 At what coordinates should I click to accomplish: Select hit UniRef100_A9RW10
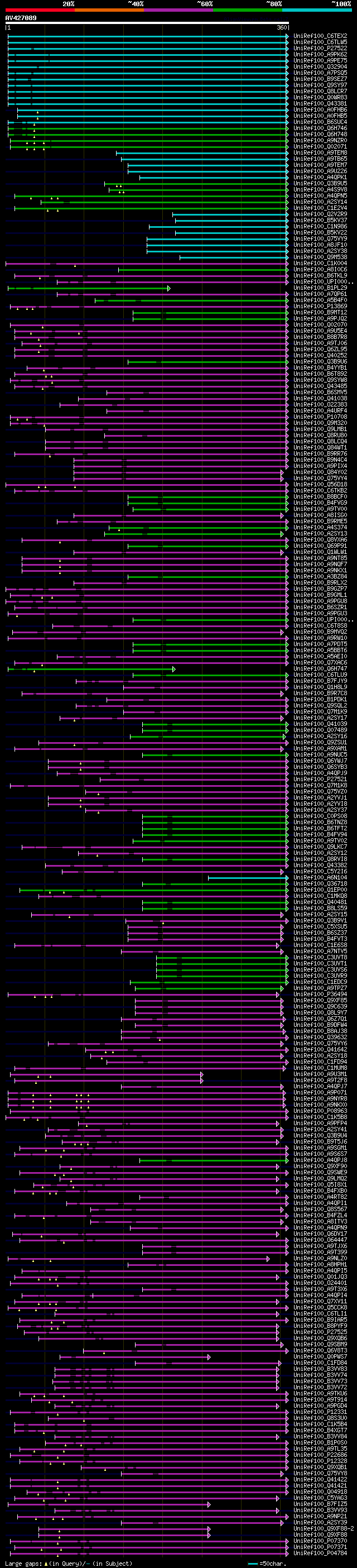(321, 638)
